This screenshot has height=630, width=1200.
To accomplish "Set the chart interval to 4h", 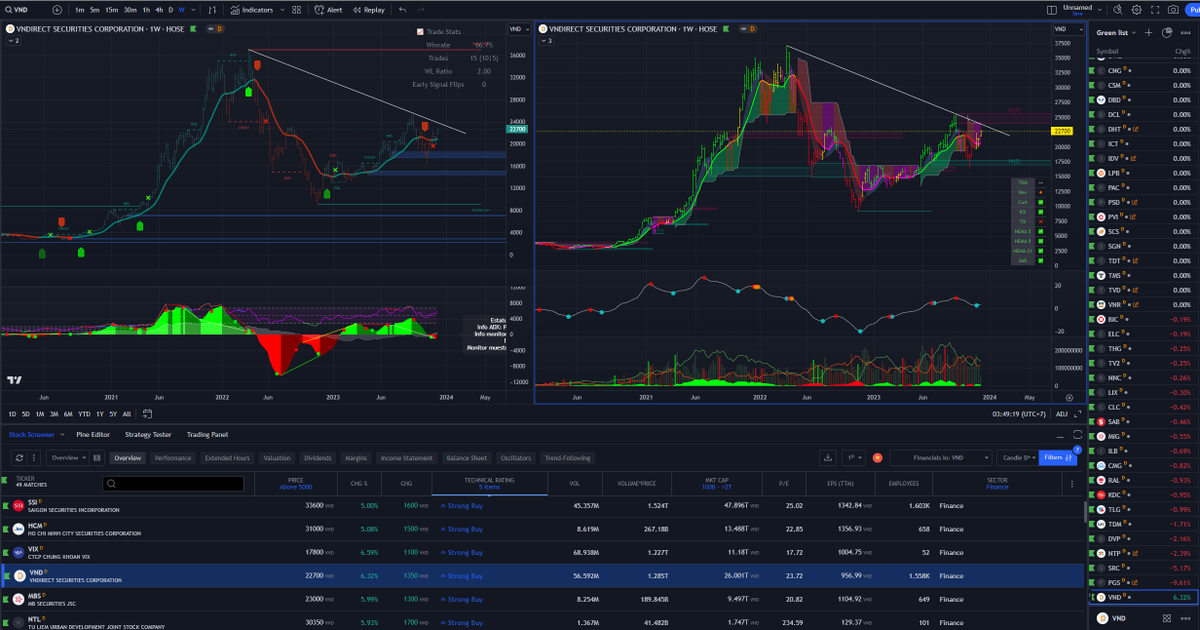I will (x=159, y=9).
